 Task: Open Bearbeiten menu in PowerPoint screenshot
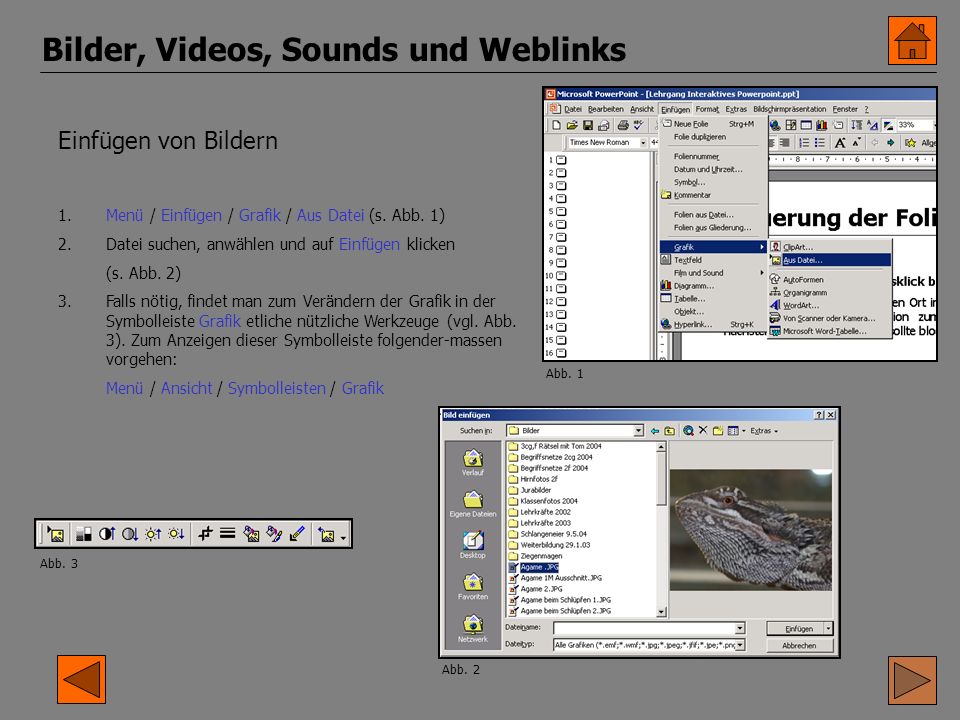[x=606, y=109]
